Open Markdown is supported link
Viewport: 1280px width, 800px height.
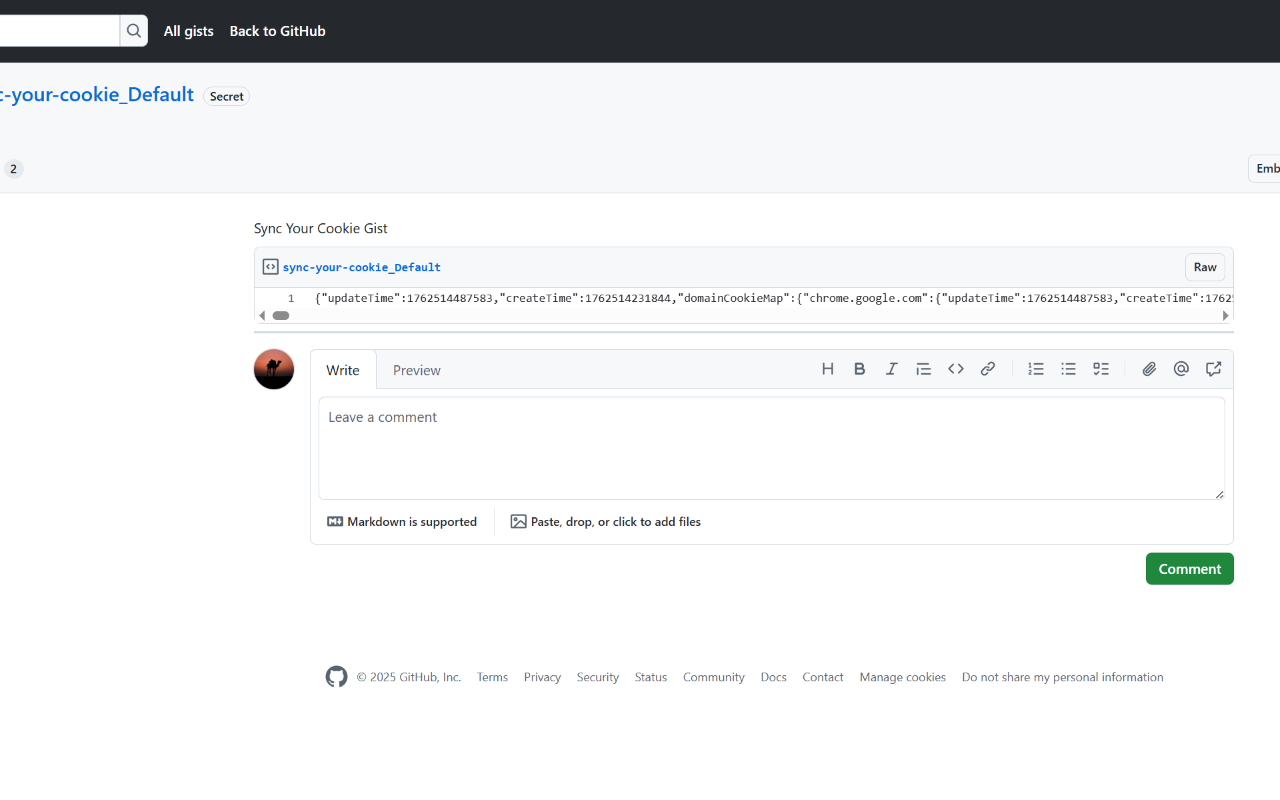click(402, 522)
